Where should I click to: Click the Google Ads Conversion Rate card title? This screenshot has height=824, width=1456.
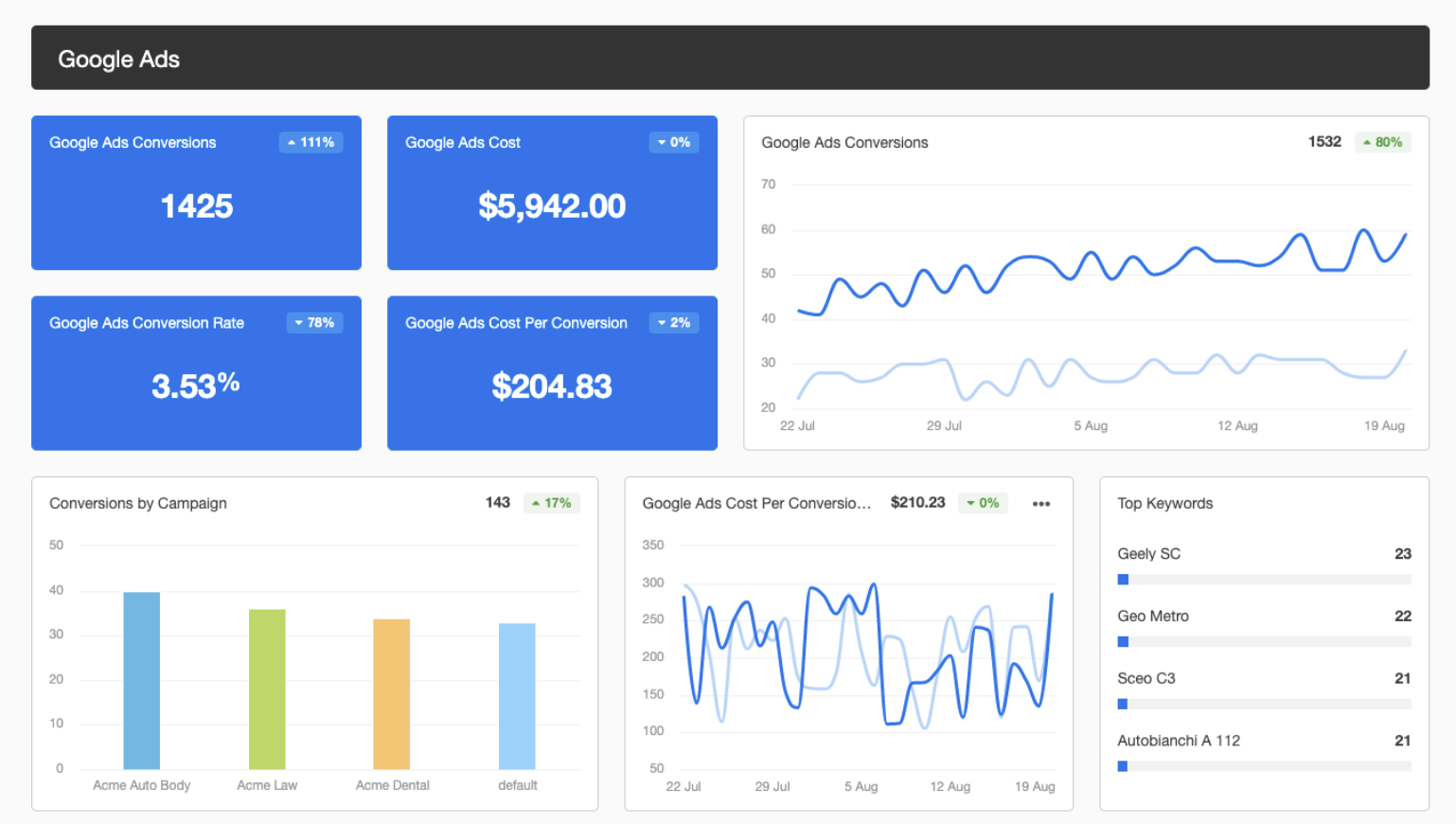tap(147, 323)
